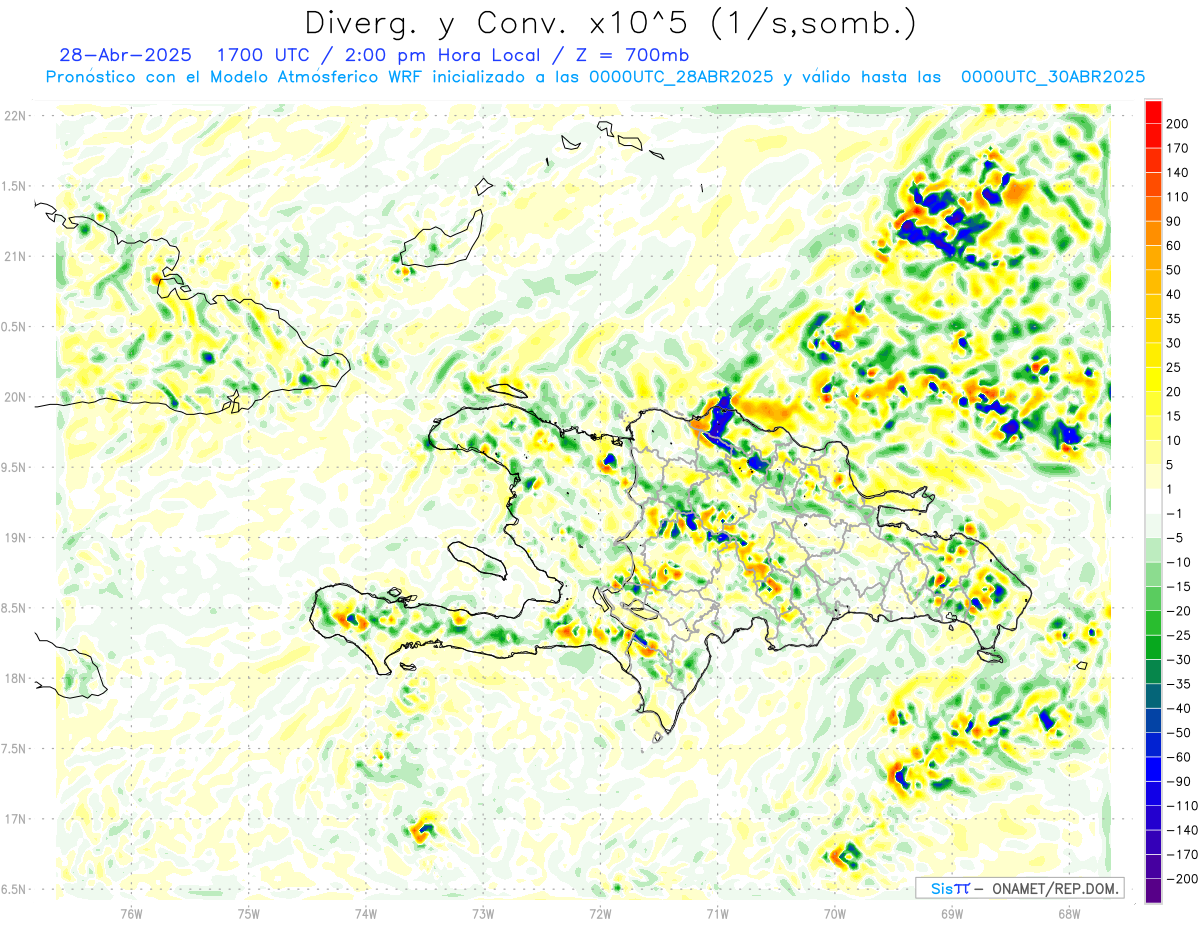Pick the white swatch between 1 and -1
The image size is (1200, 927).
pos(1153,501)
